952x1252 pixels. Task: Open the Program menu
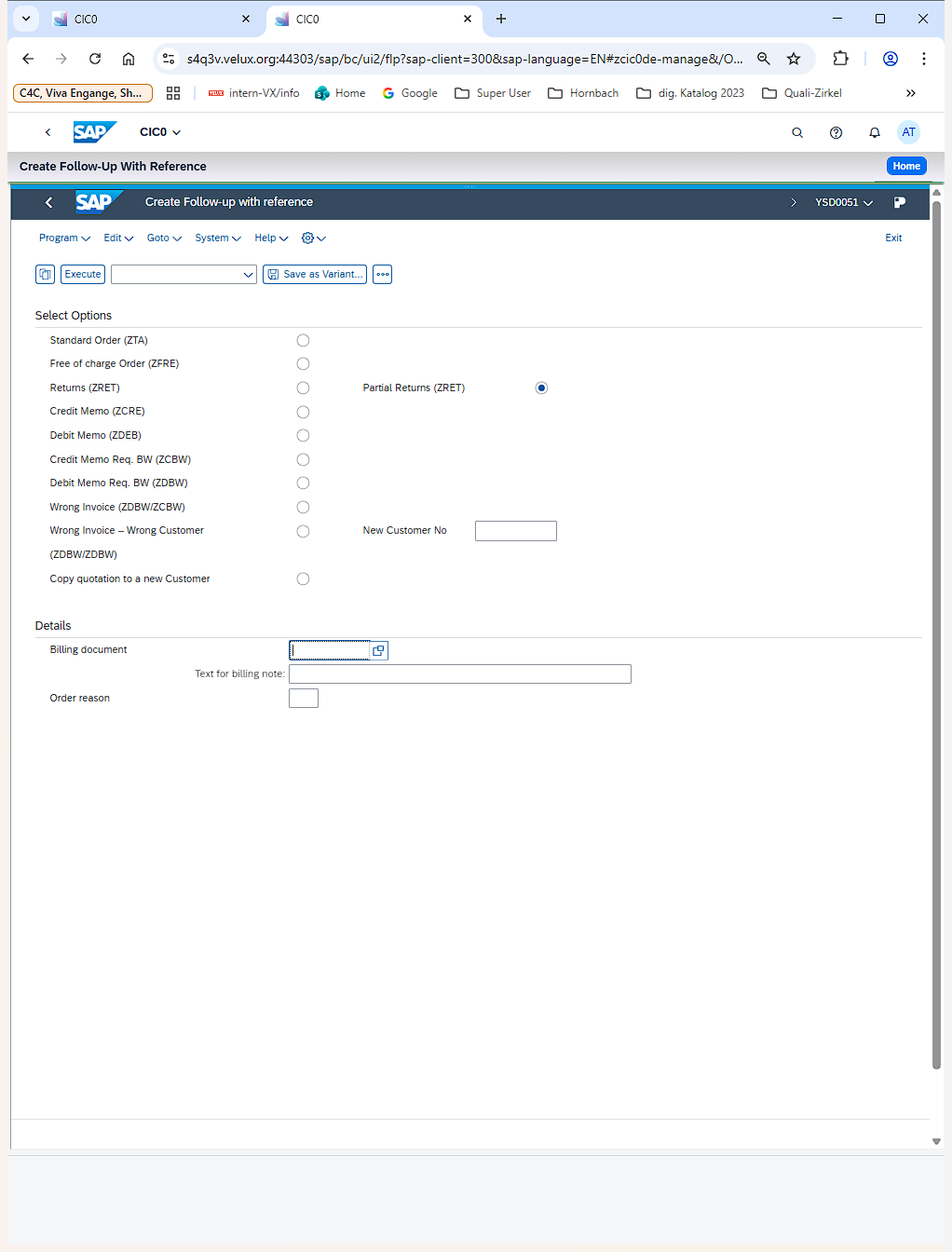pyautogui.click(x=64, y=238)
